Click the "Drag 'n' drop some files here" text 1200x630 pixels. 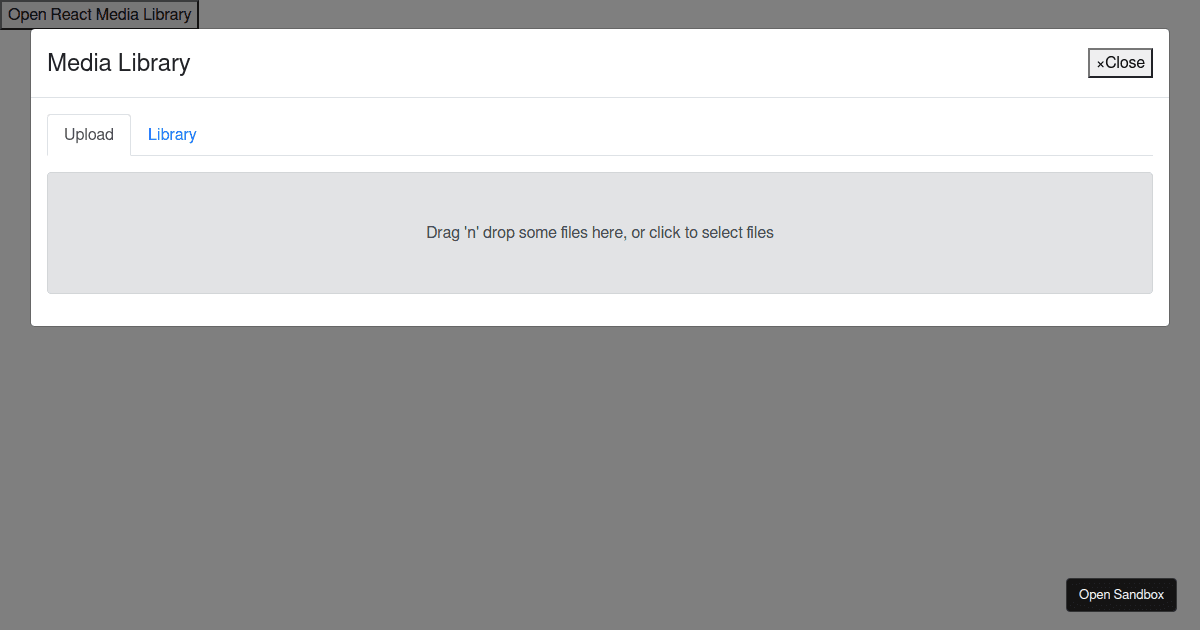(525, 232)
